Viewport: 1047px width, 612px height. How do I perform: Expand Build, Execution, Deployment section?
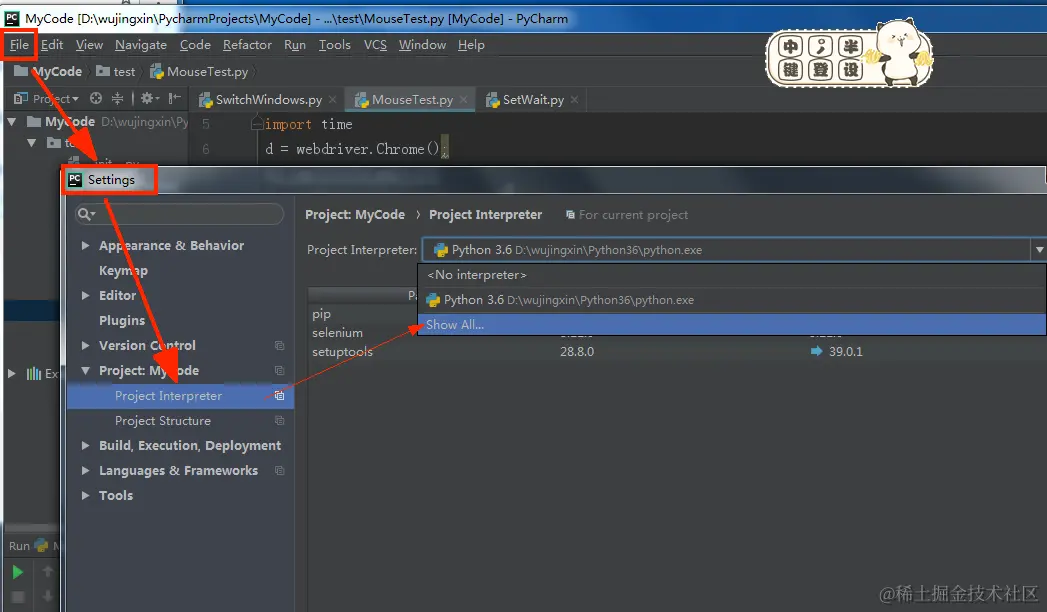coord(85,446)
